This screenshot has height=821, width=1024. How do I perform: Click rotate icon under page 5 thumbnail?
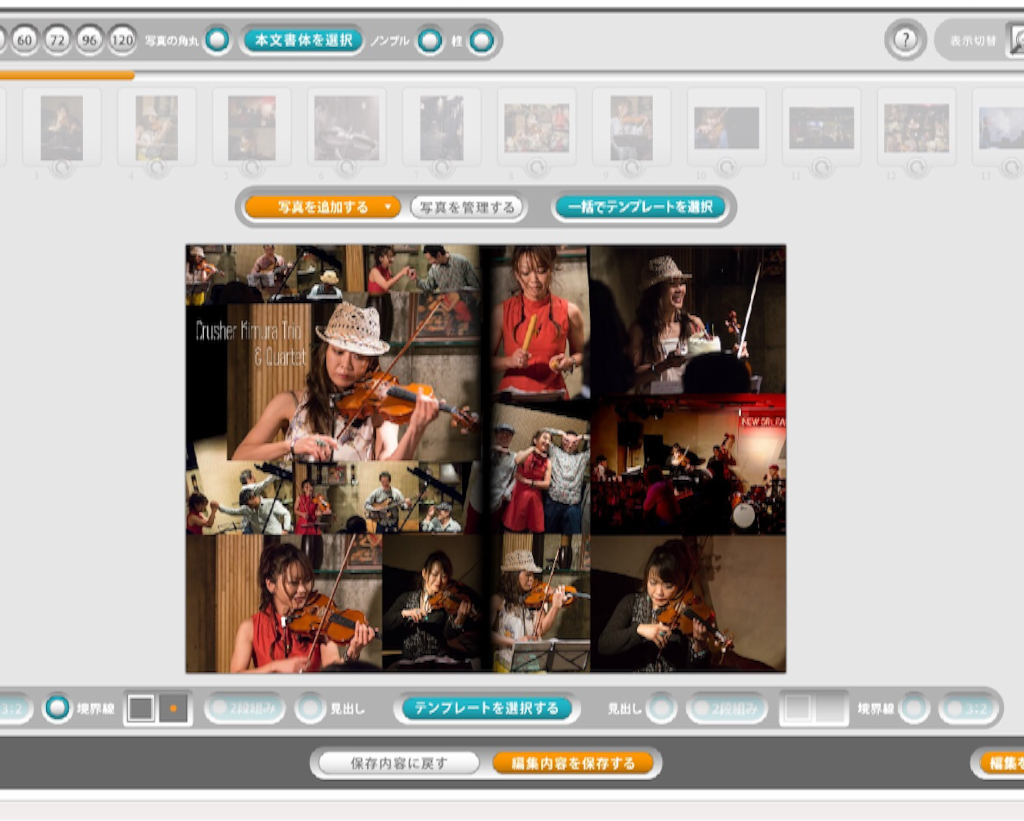point(252,168)
